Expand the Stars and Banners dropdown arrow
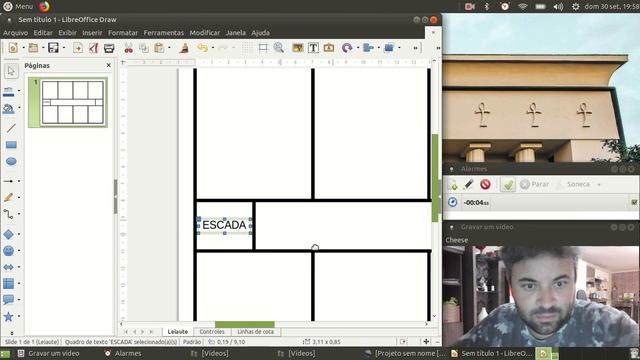Viewport: 640px width, 360px height. [x=19, y=316]
